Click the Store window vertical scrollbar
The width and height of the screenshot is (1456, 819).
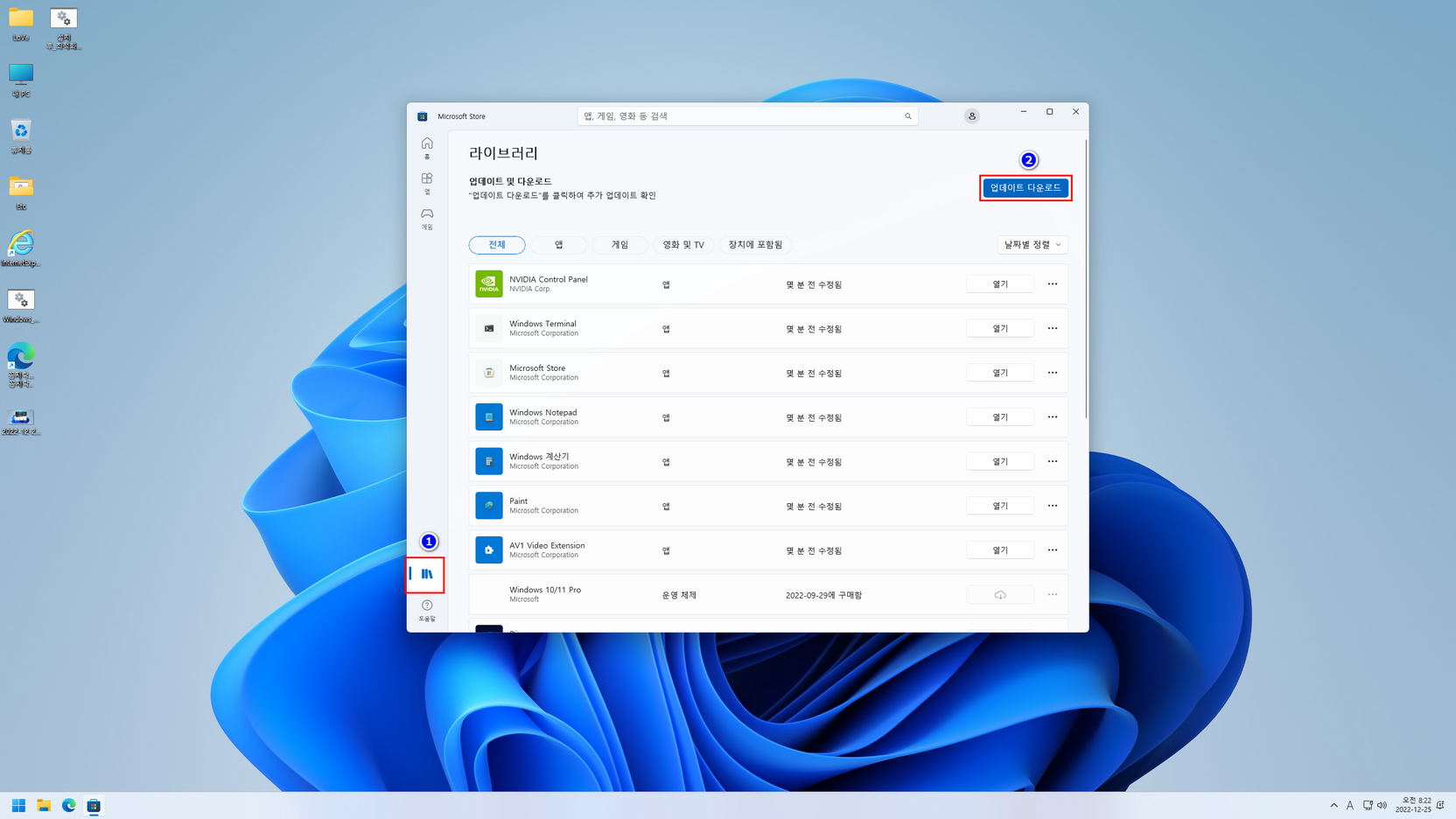pyautogui.click(x=1086, y=278)
